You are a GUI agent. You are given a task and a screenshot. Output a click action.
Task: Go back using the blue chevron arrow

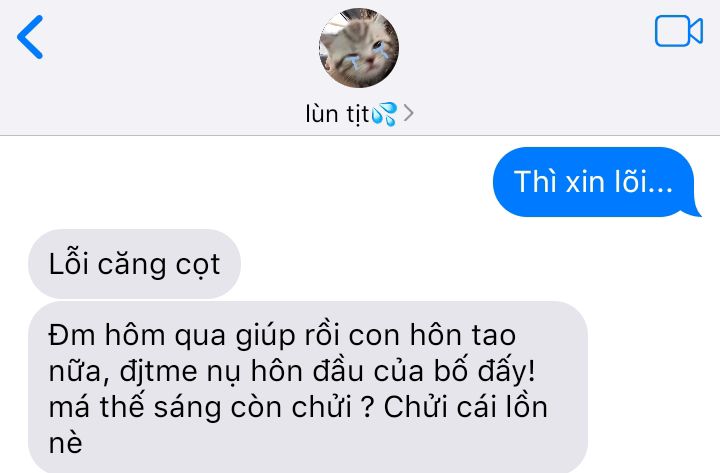pos(30,37)
